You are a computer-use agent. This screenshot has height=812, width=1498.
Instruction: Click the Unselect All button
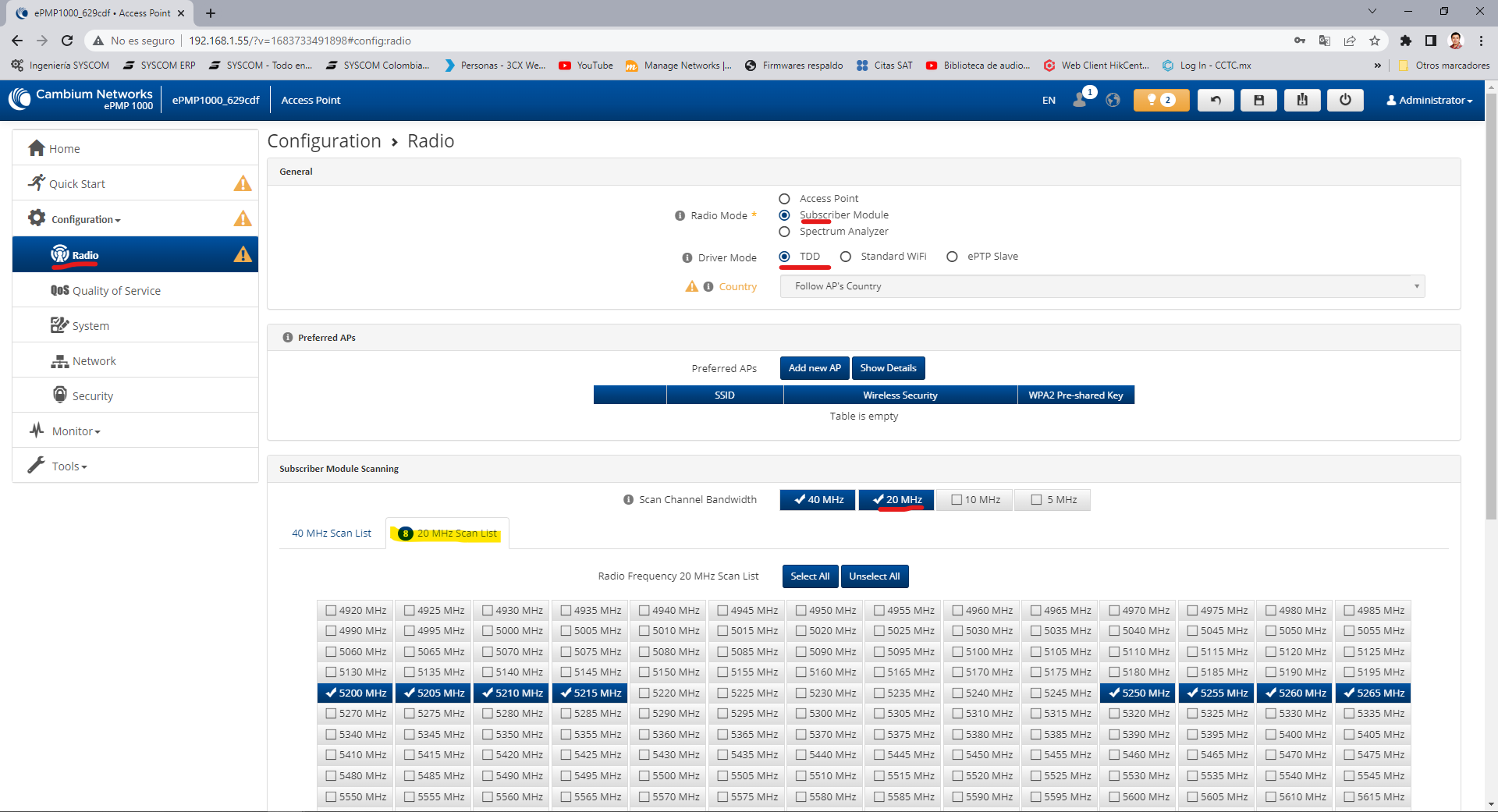tap(874, 576)
